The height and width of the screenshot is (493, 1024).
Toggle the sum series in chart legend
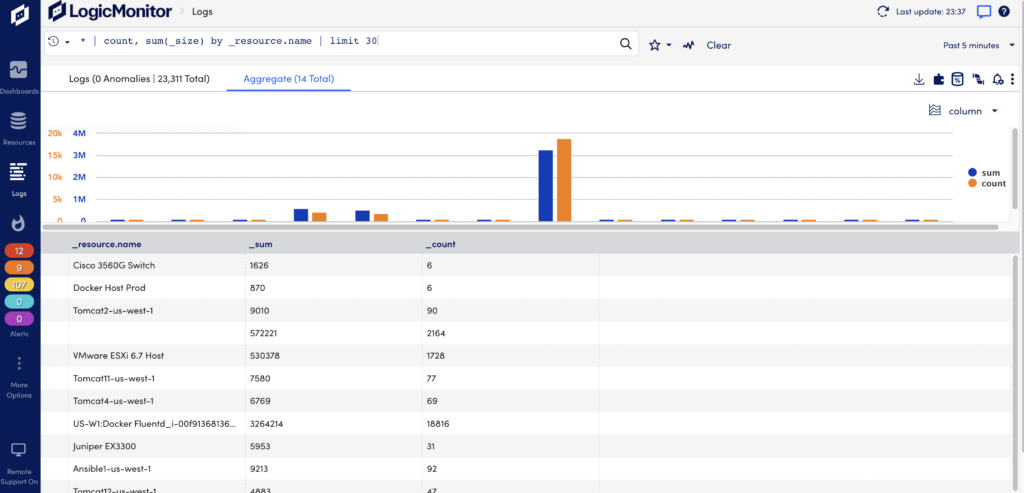[984, 173]
